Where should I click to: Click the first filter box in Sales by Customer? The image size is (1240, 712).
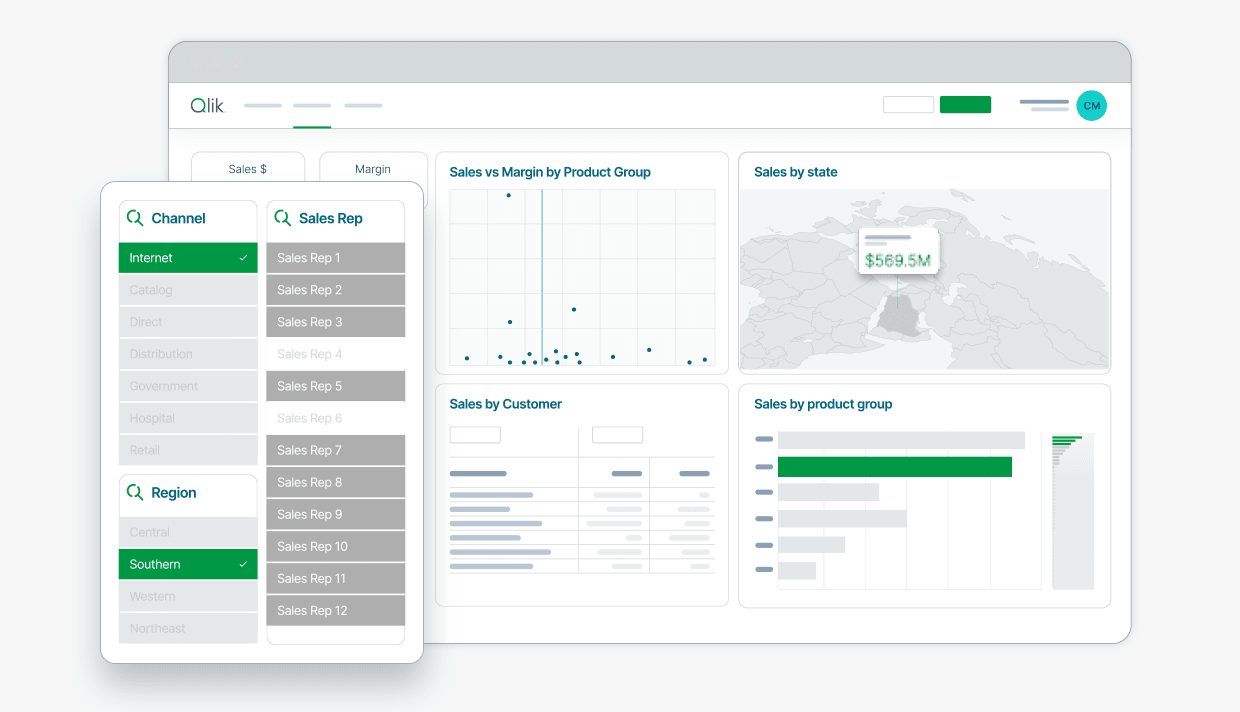pyautogui.click(x=474, y=434)
